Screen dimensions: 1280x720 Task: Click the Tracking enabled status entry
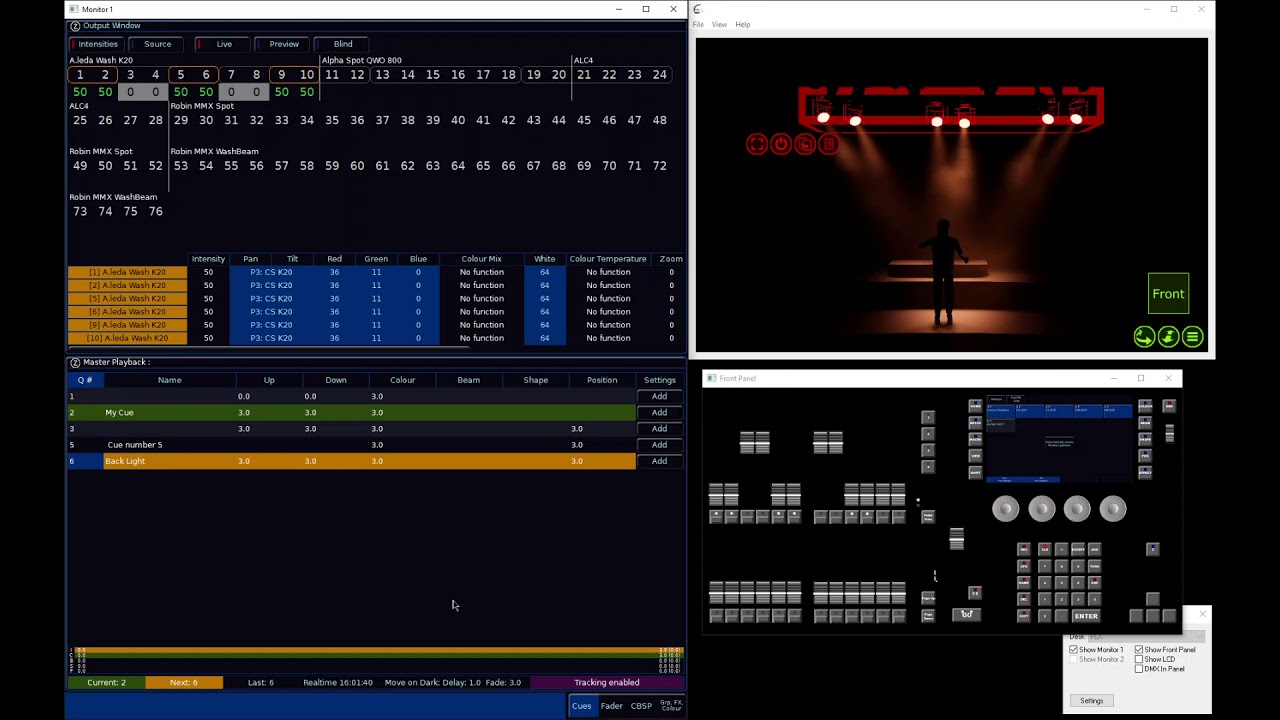(x=607, y=682)
